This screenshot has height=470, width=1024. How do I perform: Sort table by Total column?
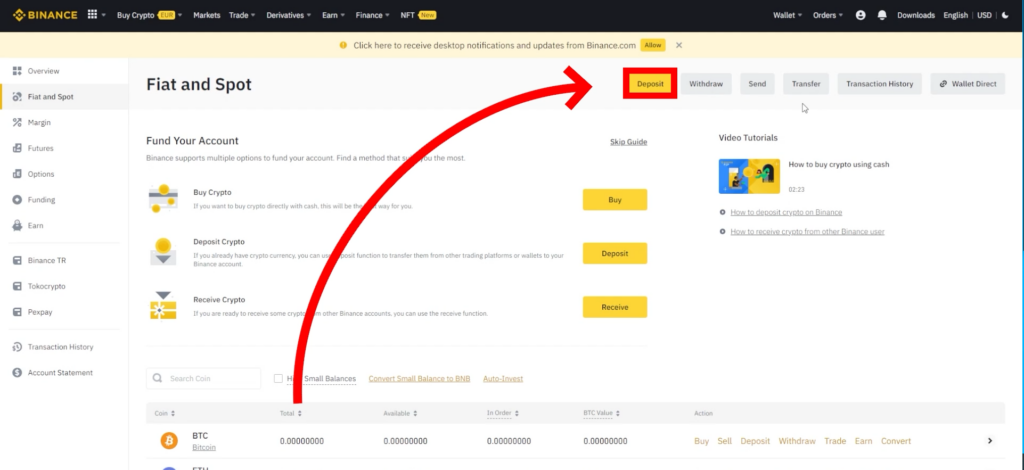pos(291,413)
